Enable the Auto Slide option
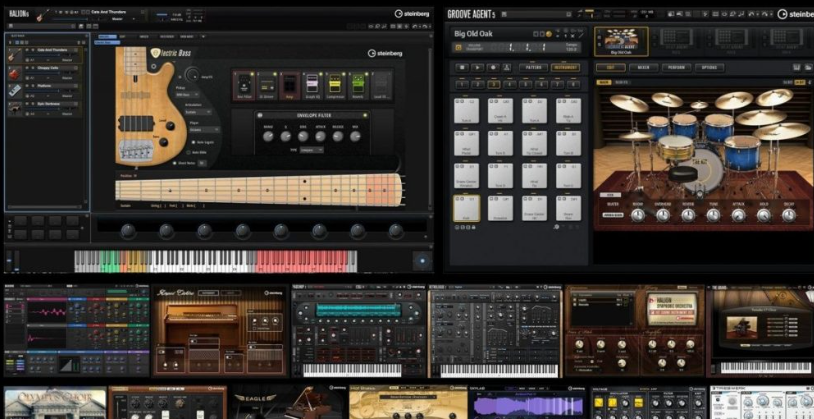814x419 pixels. pyautogui.click(x=188, y=152)
